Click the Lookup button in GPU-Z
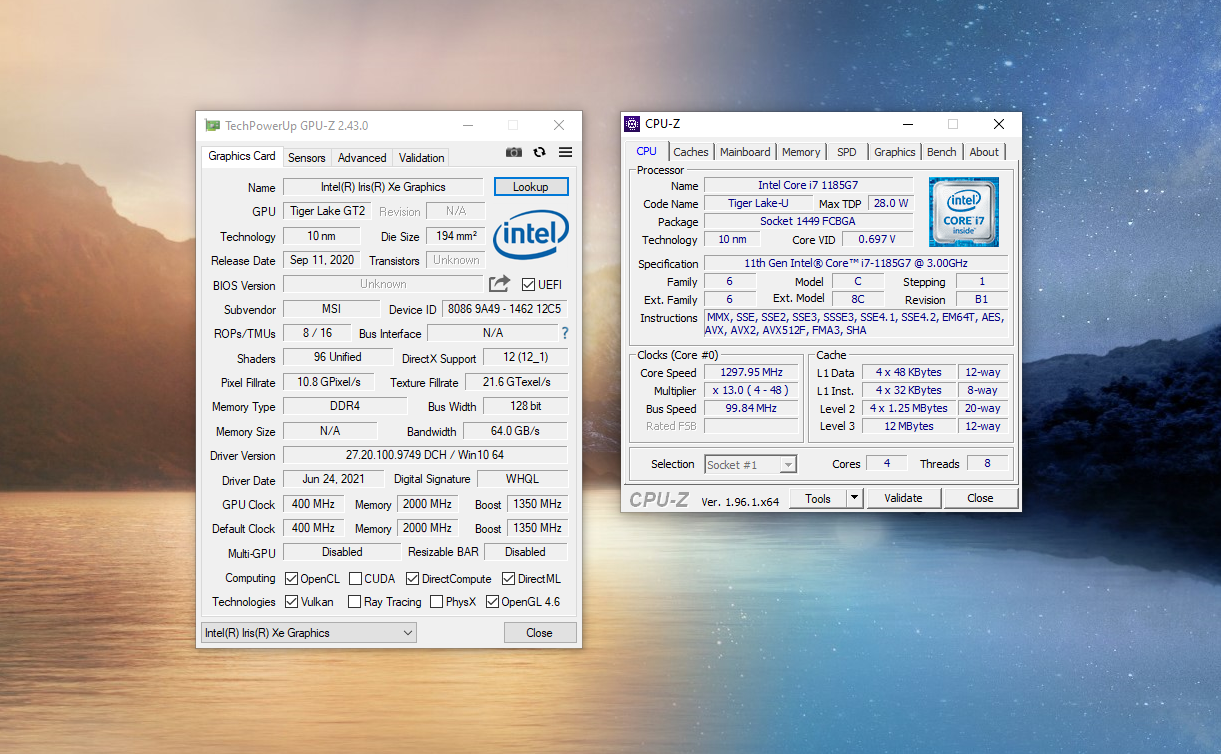Viewport: 1221px width, 754px height. [531, 186]
